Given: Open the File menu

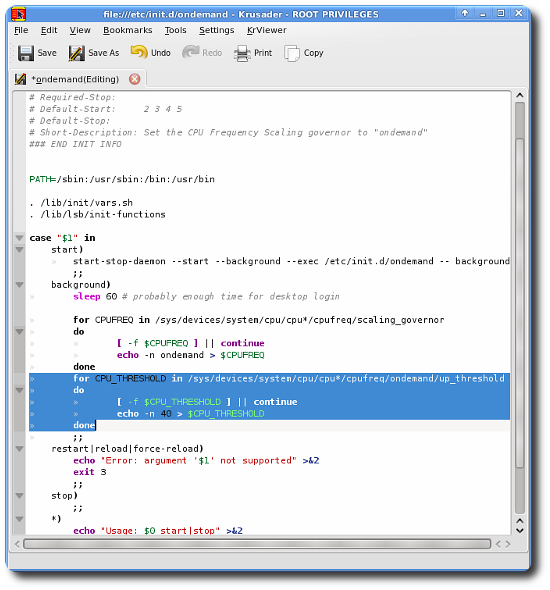Looking at the screenshot, I should click(x=21, y=30).
